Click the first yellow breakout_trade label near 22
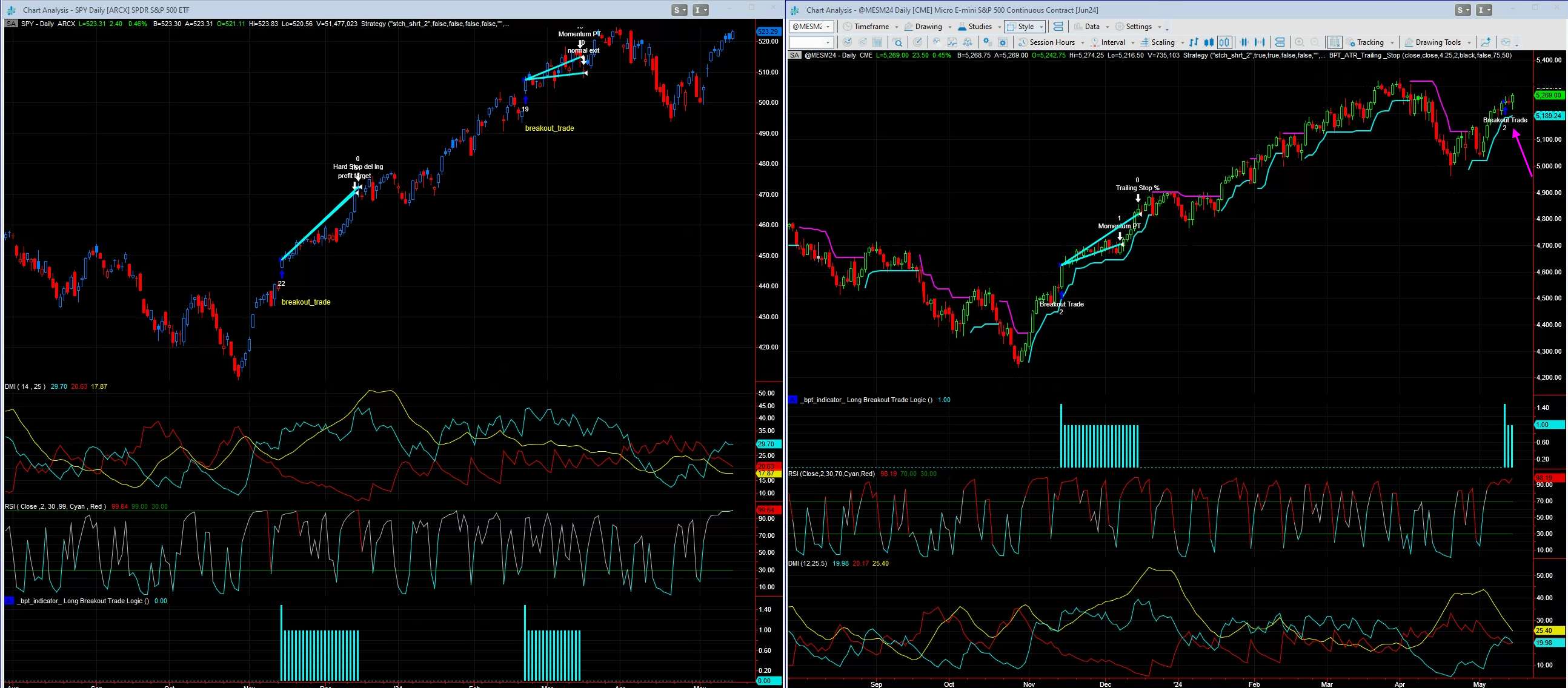This screenshot has width=1568, height=688. coord(305,302)
